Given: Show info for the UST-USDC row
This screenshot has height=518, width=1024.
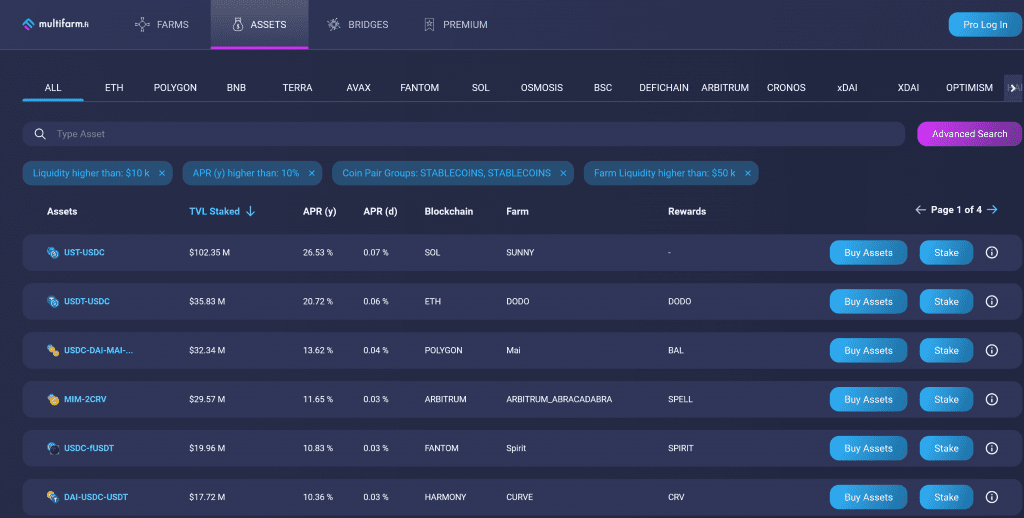Looking at the screenshot, I should [991, 253].
